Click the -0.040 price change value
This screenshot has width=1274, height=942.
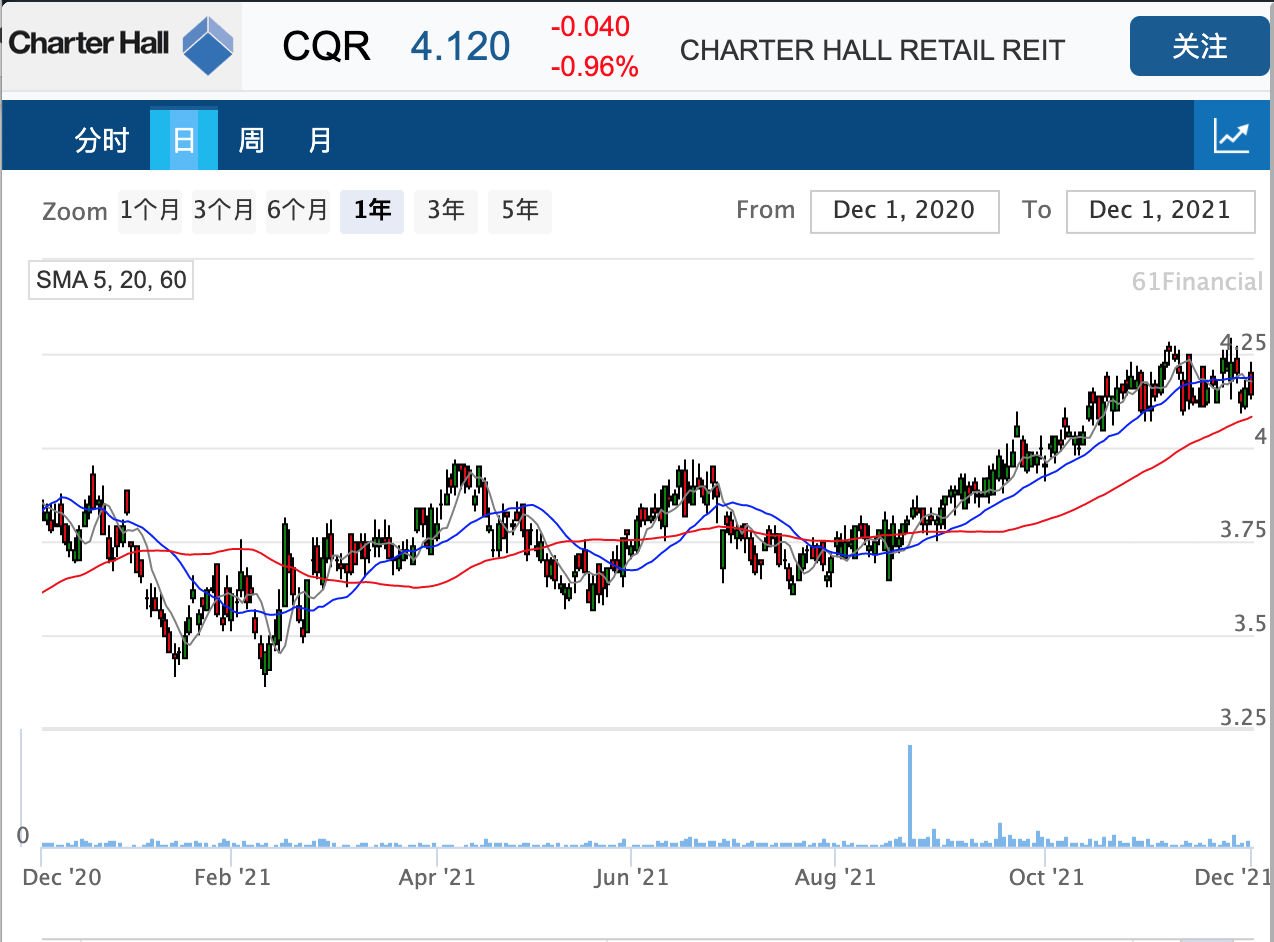point(590,26)
